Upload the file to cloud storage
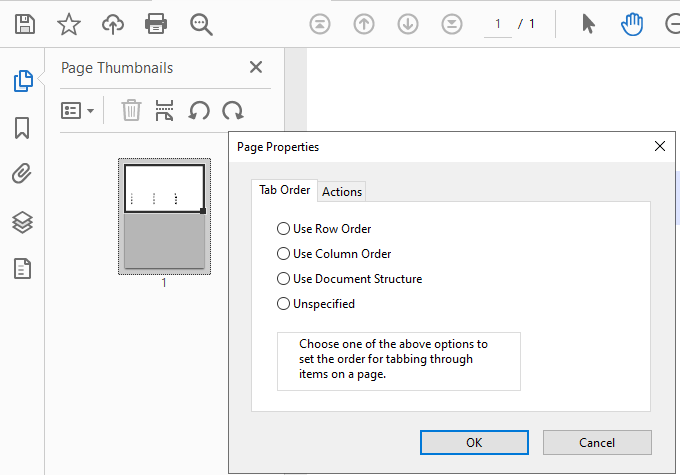 pos(113,24)
